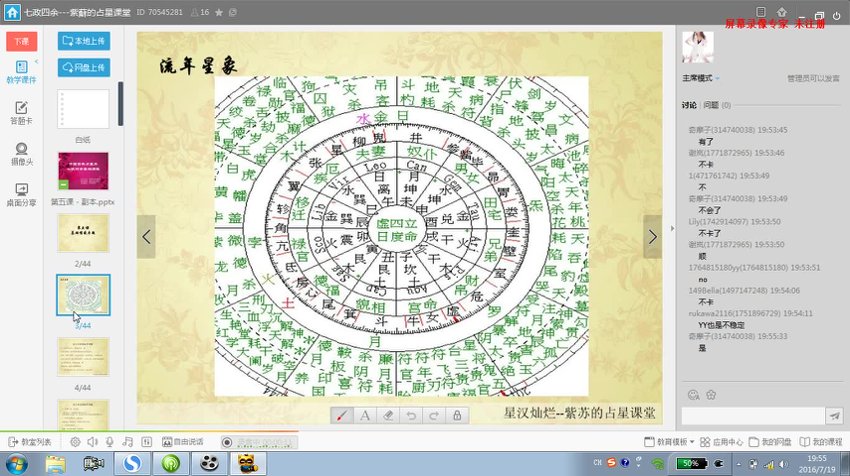Screen dimensions: 850x476
Task: Open the 摄像头 camera tool
Action: [x=22, y=154]
